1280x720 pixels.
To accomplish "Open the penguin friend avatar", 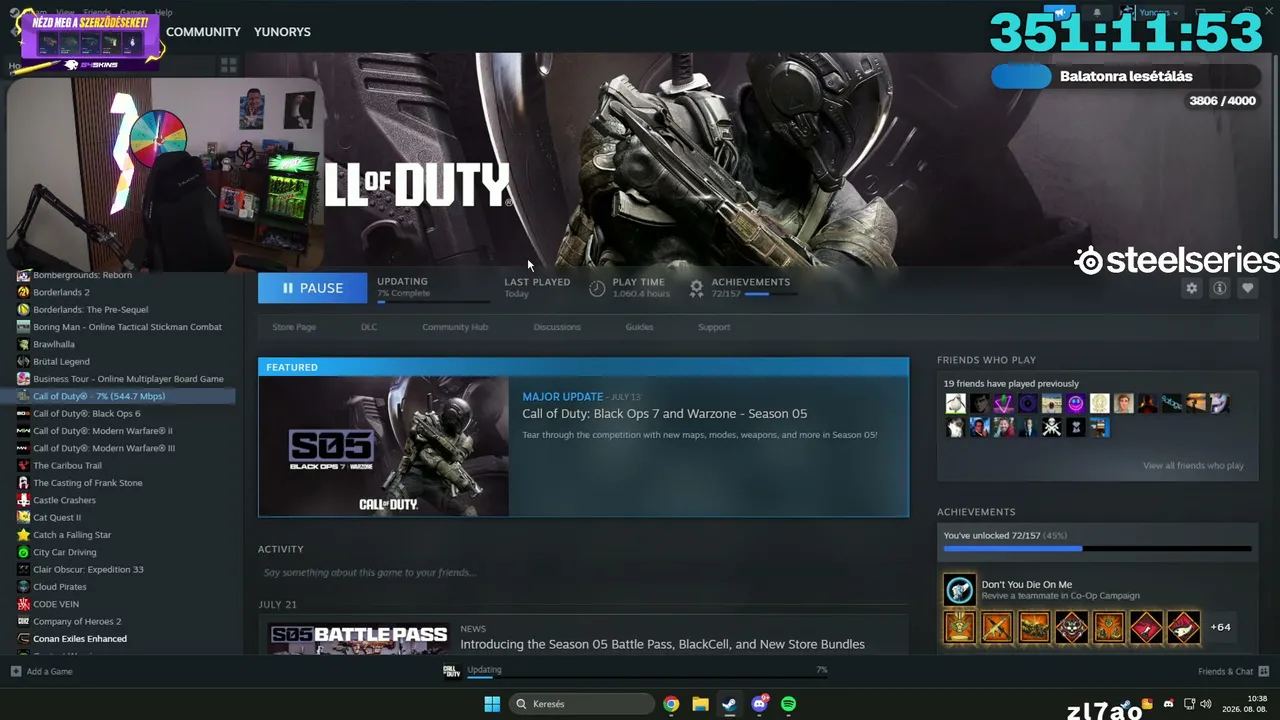I will click(956, 404).
